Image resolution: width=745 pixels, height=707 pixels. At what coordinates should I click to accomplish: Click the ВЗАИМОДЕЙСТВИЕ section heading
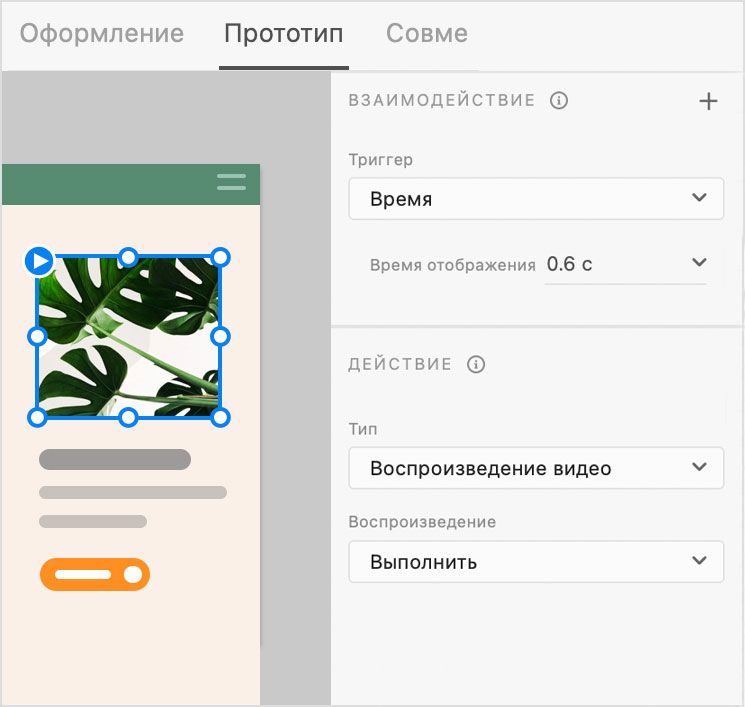pyautogui.click(x=442, y=100)
